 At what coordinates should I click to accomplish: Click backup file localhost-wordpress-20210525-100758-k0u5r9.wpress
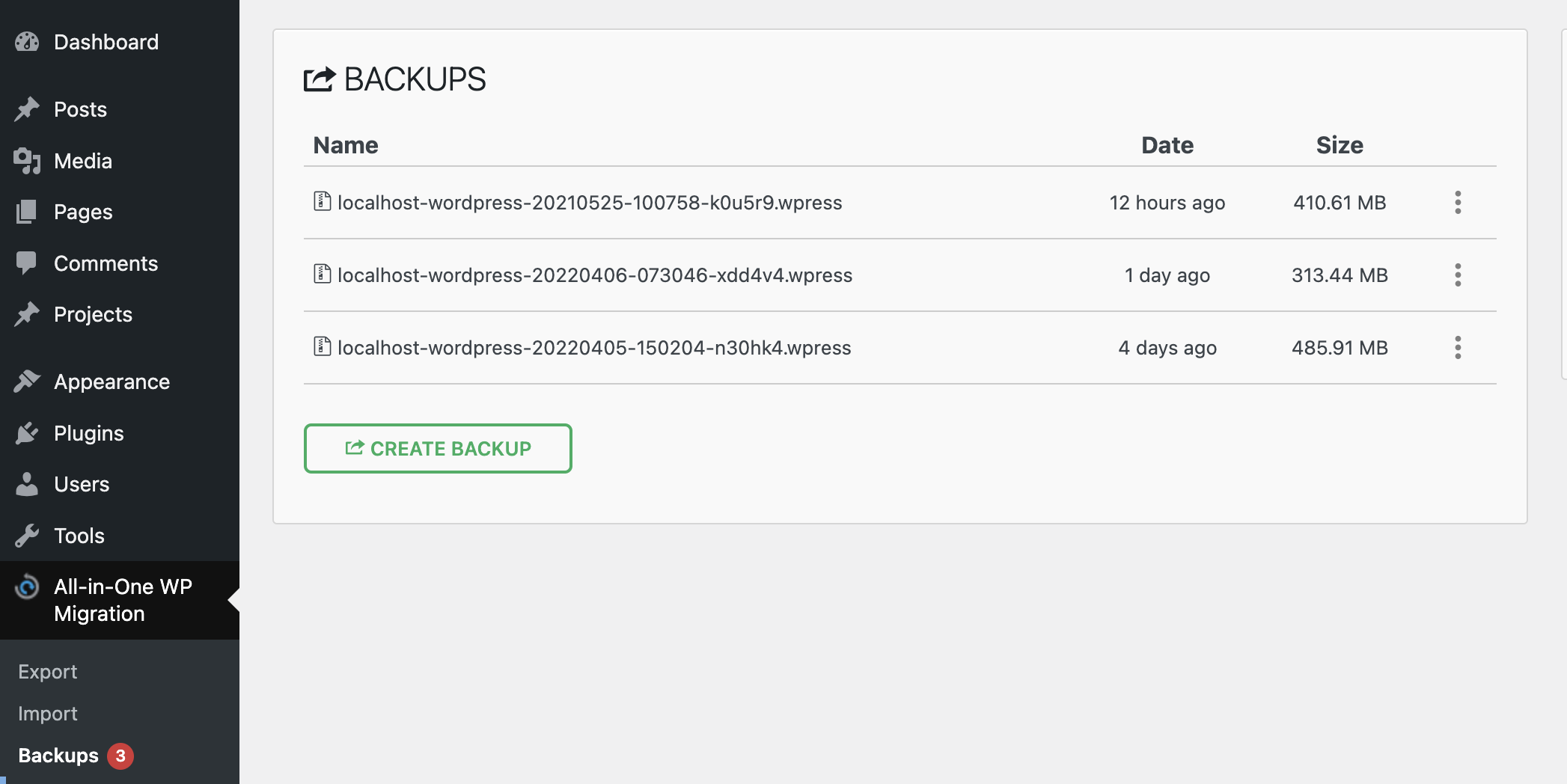click(x=589, y=203)
